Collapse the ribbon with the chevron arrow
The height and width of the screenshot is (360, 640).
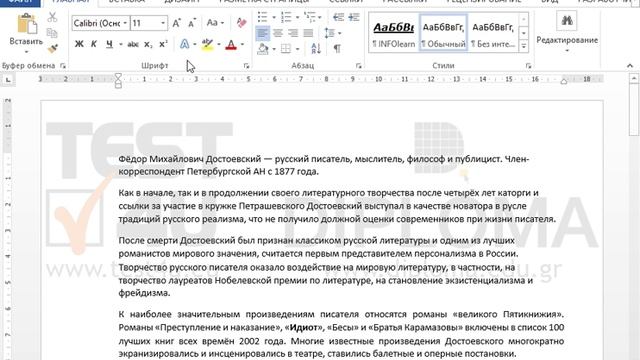coord(630,66)
